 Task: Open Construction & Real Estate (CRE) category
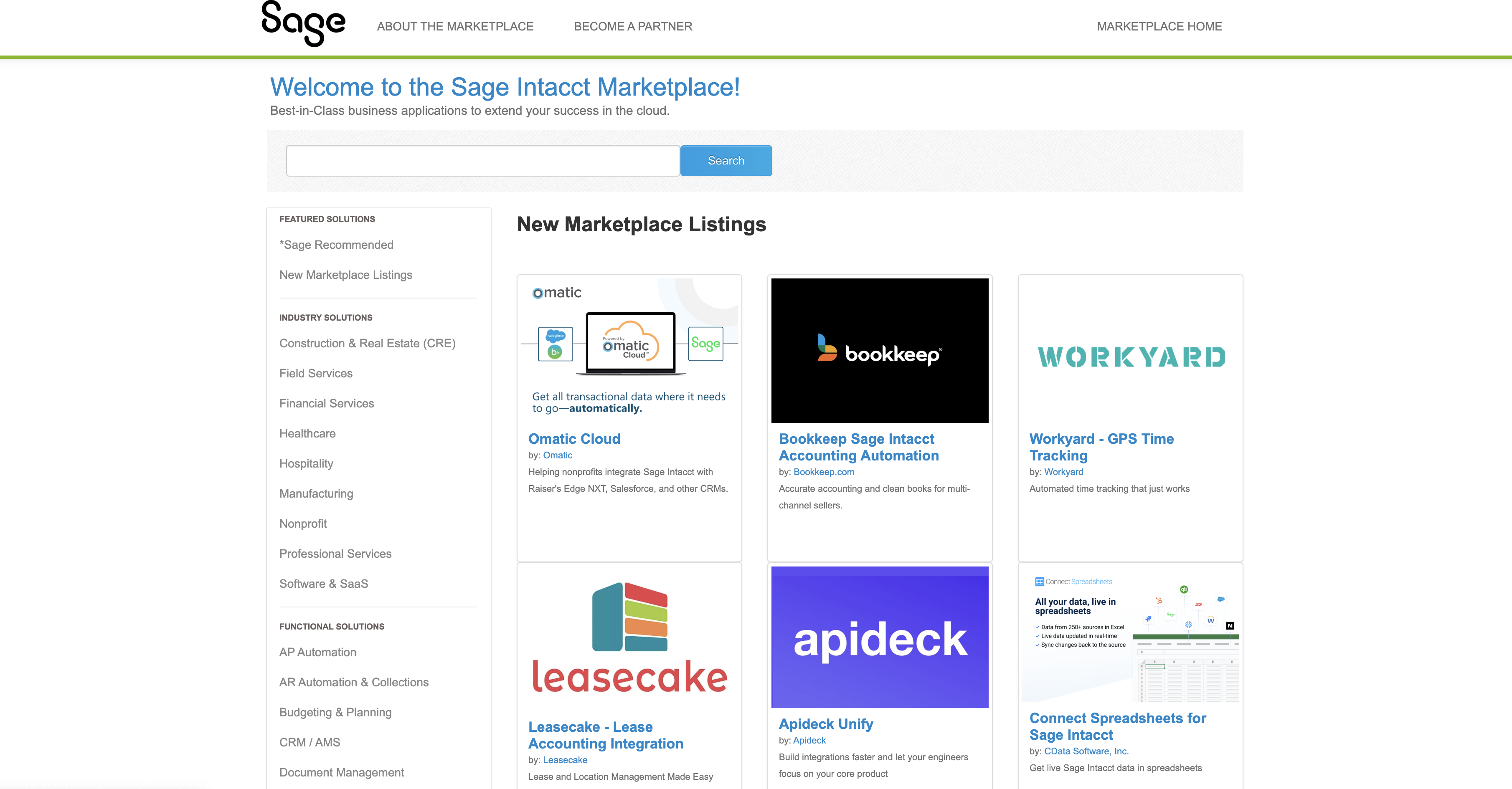coord(368,343)
